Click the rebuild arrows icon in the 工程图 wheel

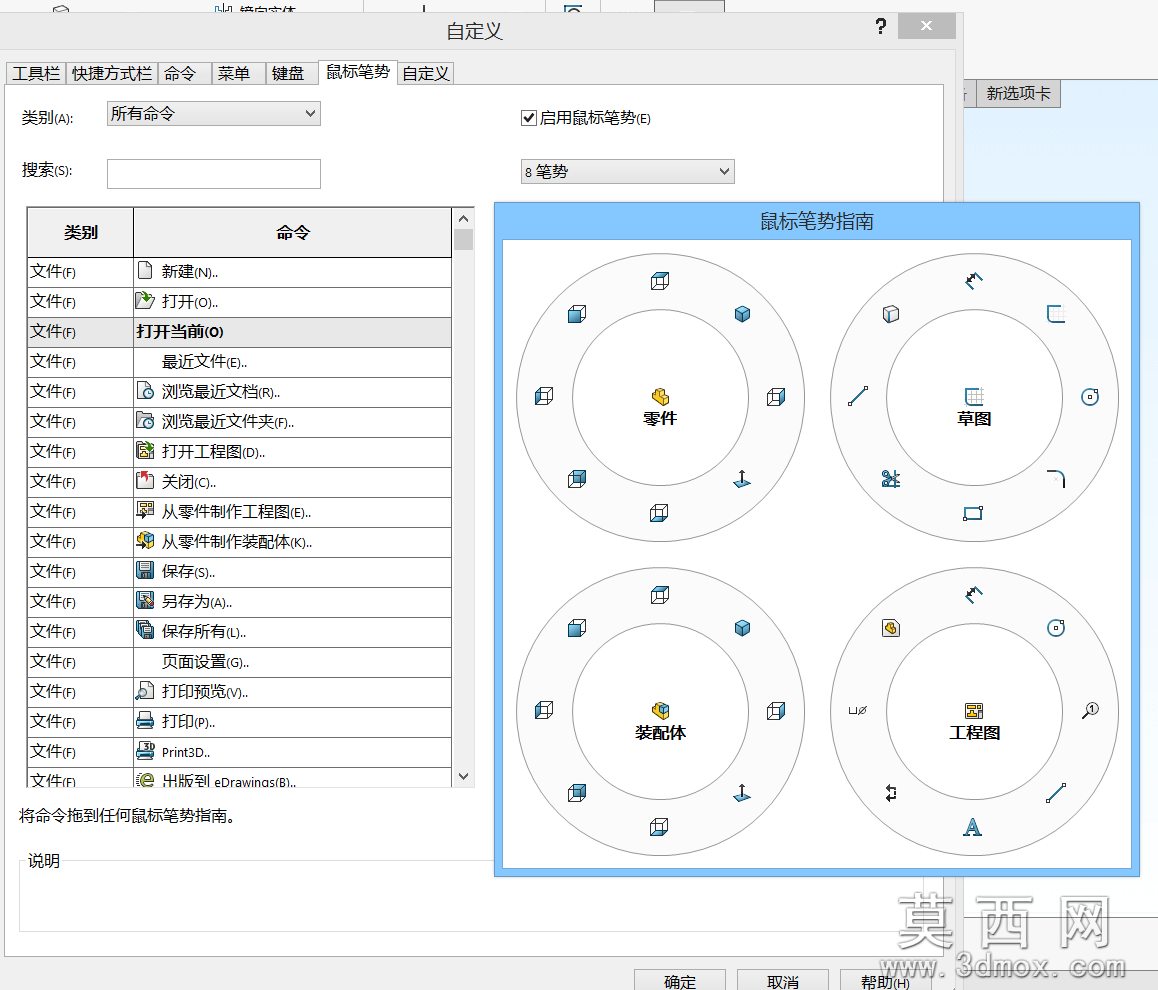(891, 793)
